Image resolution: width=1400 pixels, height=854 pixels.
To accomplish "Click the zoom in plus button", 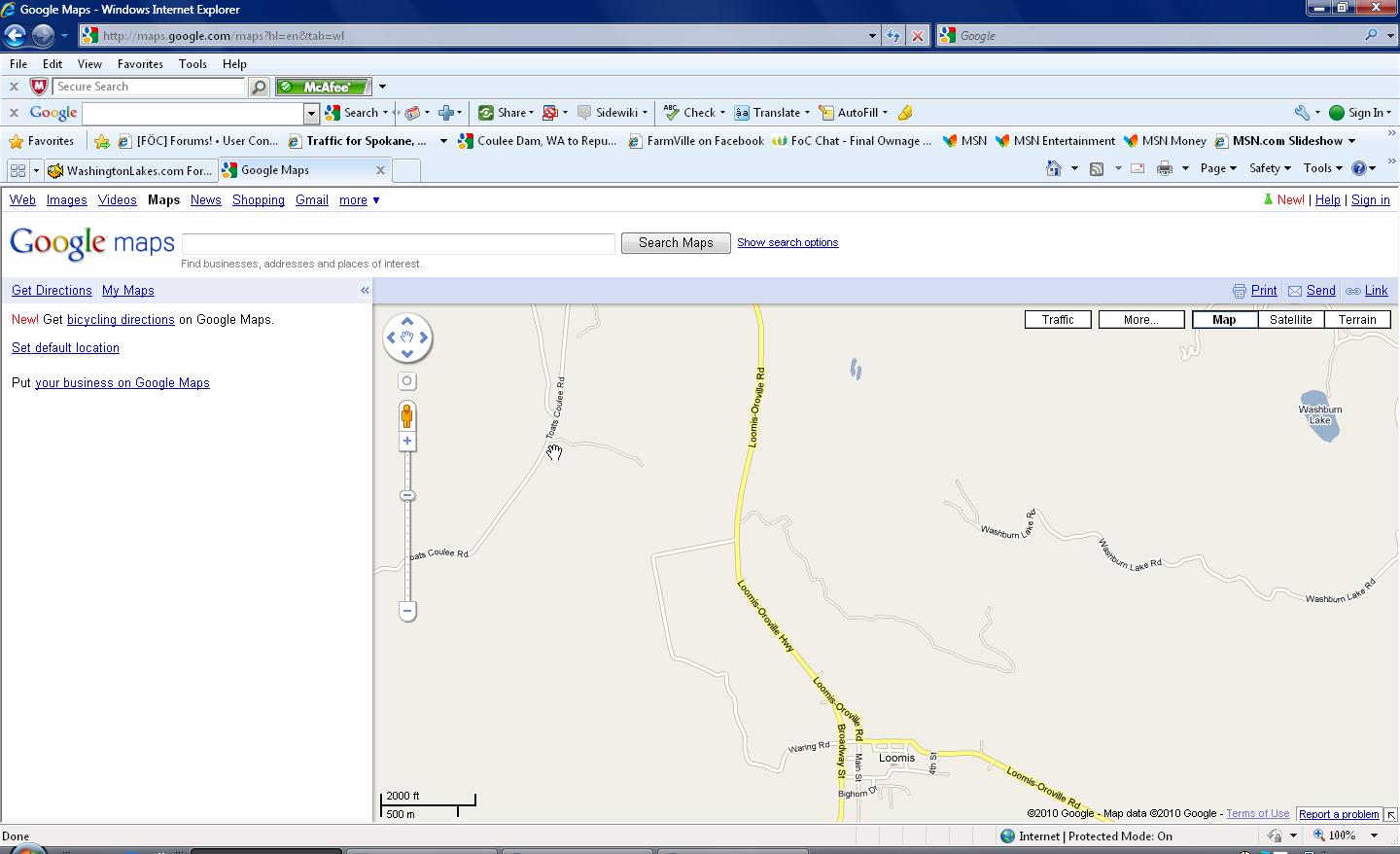I will pyautogui.click(x=407, y=442).
